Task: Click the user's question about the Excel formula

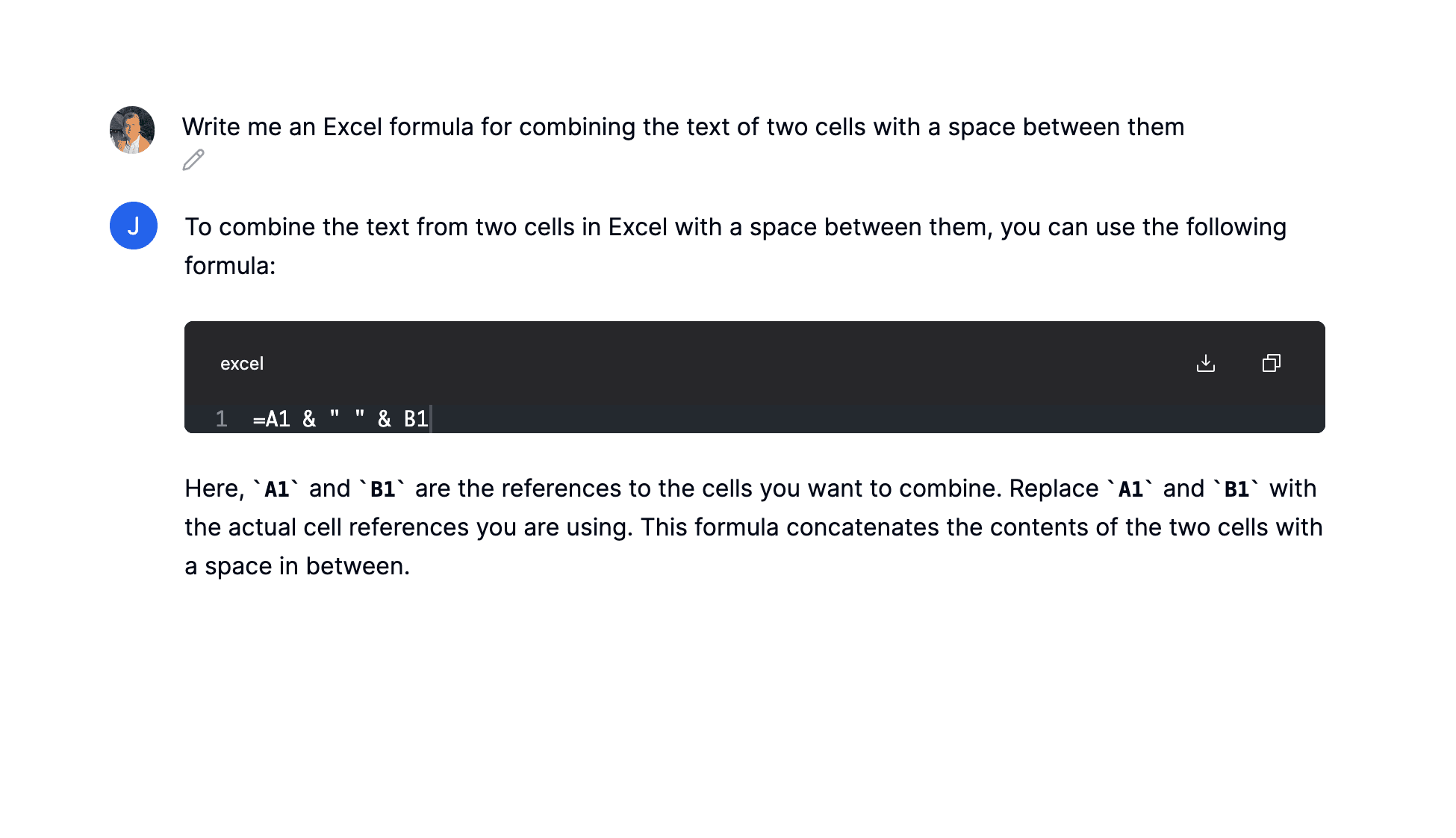Action: (x=682, y=127)
